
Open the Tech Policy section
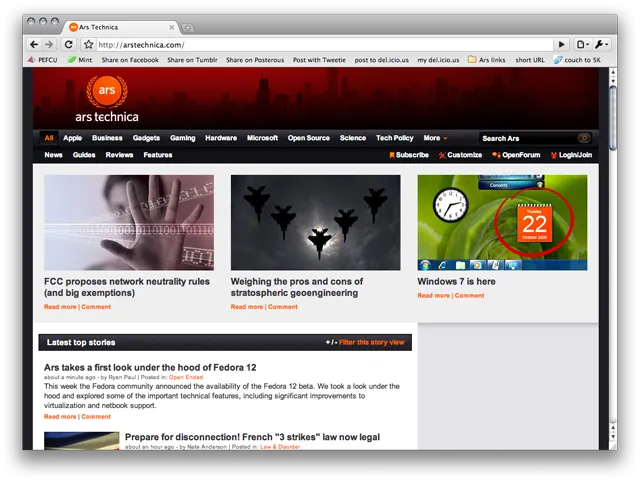(395, 138)
